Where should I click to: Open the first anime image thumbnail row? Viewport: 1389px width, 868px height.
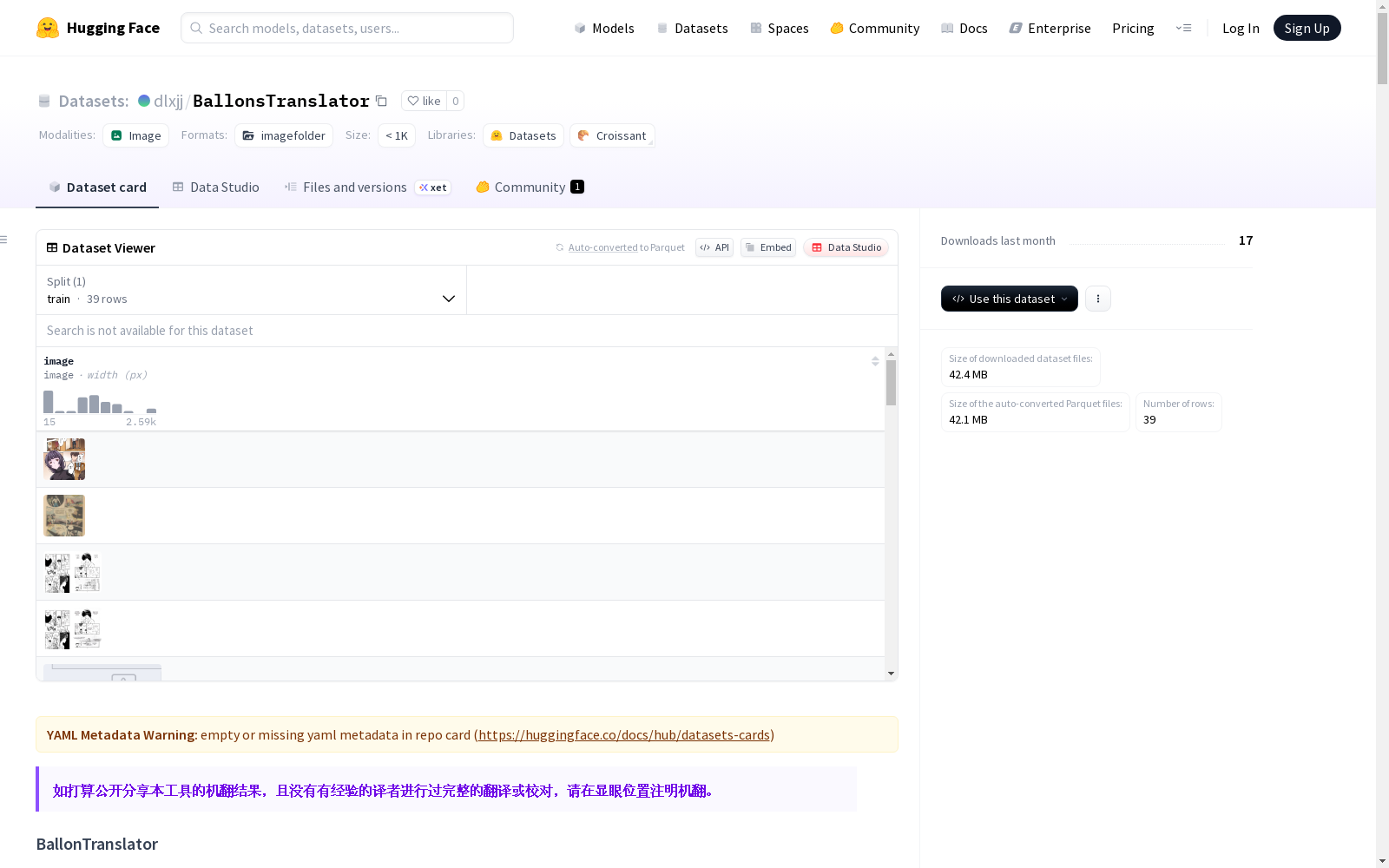point(64,459)
